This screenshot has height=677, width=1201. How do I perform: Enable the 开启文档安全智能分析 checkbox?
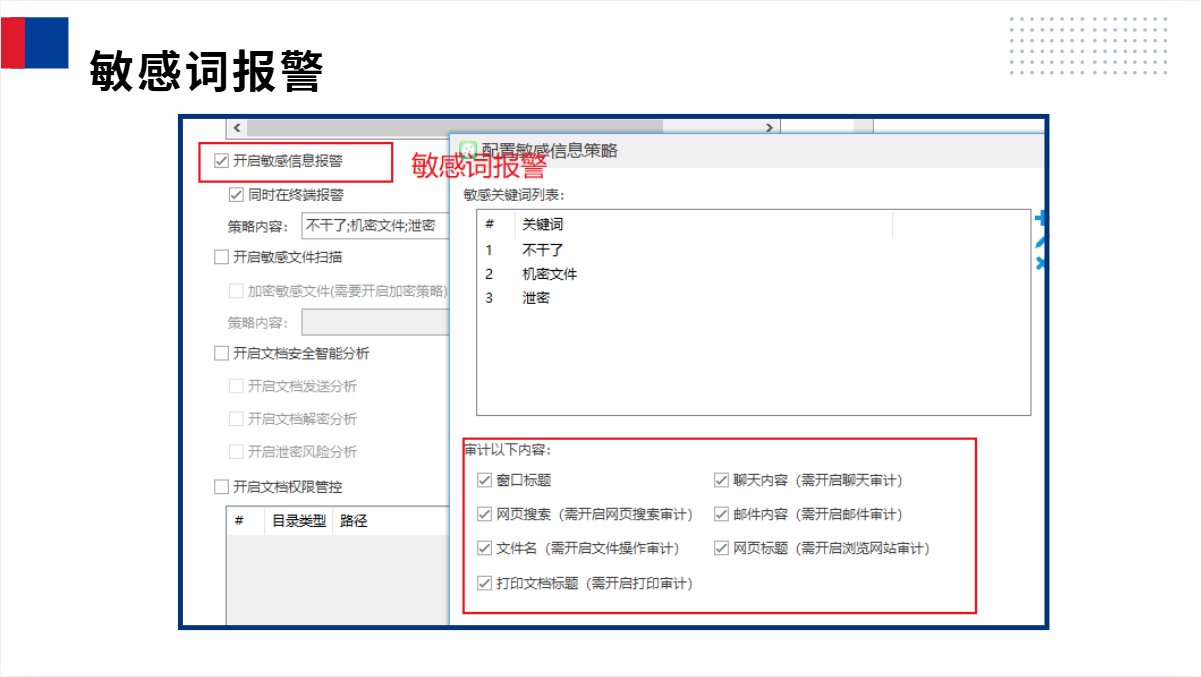pyautogui.click(x=222, y=353)
